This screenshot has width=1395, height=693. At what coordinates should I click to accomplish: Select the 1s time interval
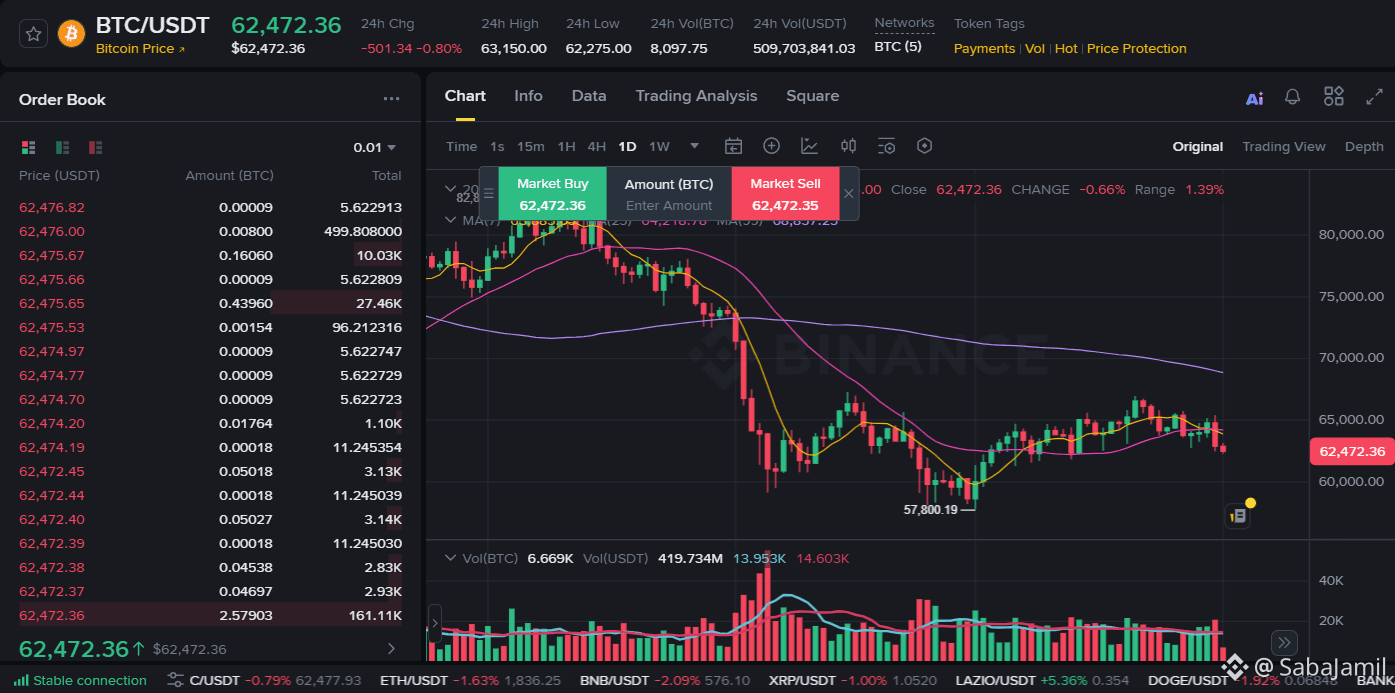tap(497, 146)
